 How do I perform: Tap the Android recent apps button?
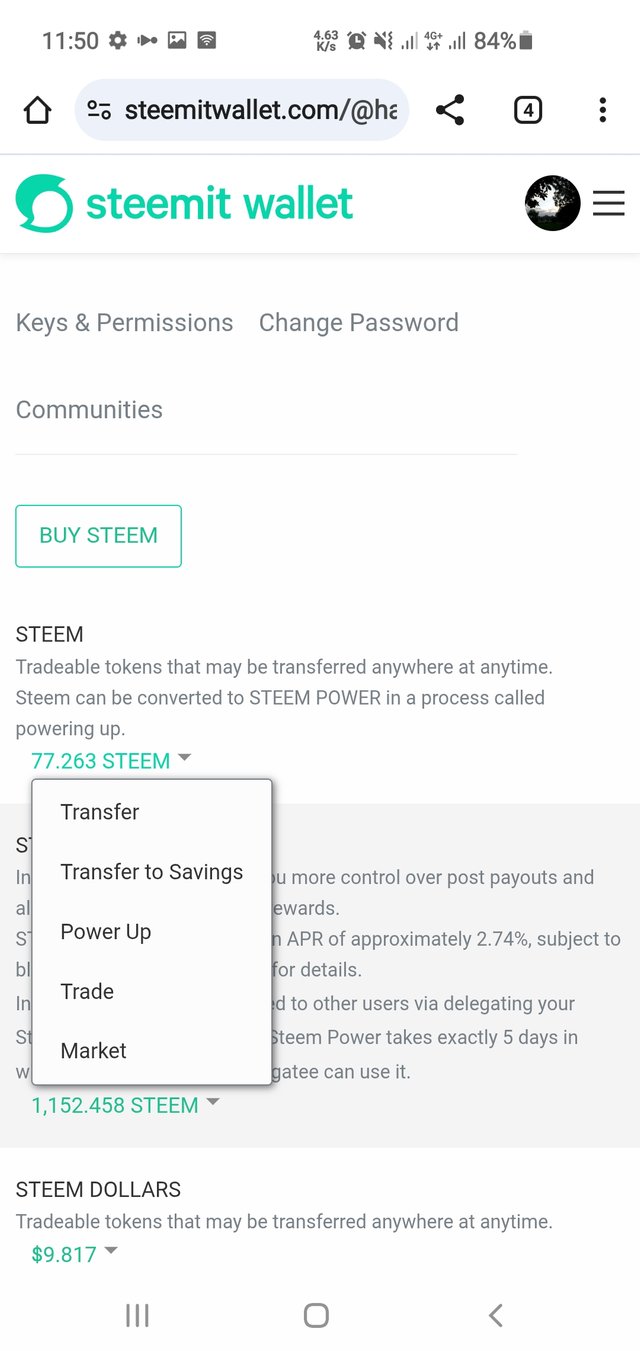coord(137,1315)
